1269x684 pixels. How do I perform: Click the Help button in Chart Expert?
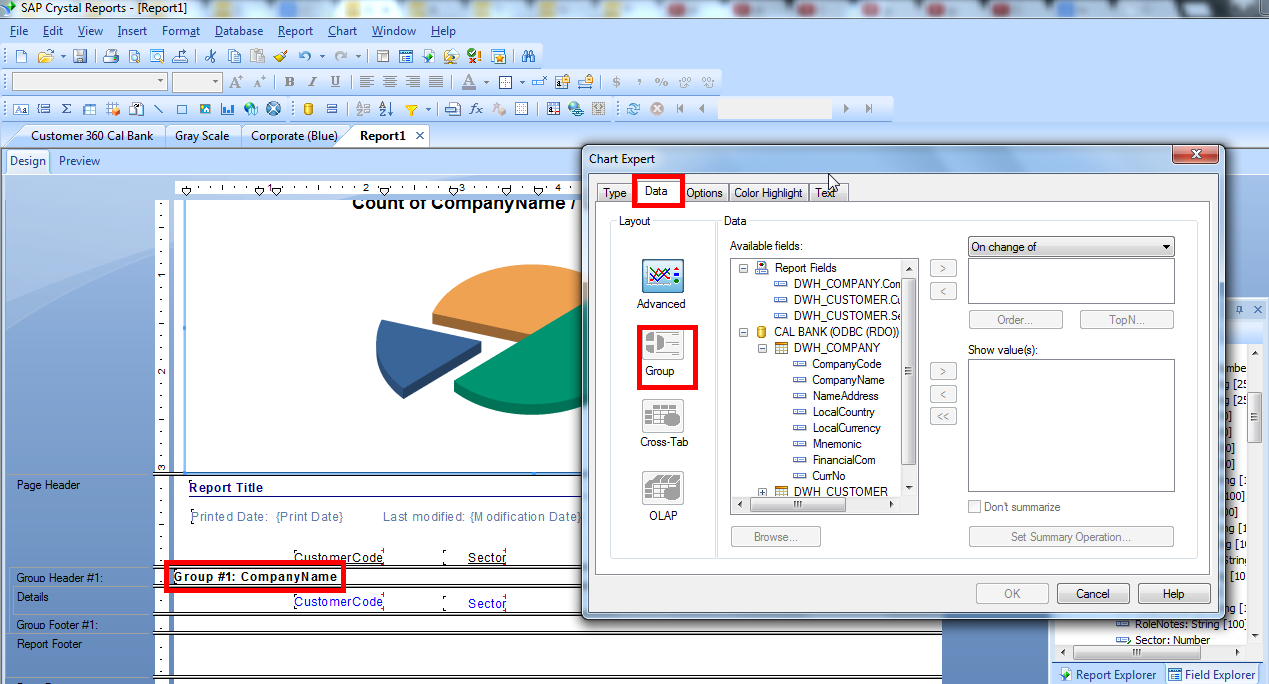coord(1174,593)
